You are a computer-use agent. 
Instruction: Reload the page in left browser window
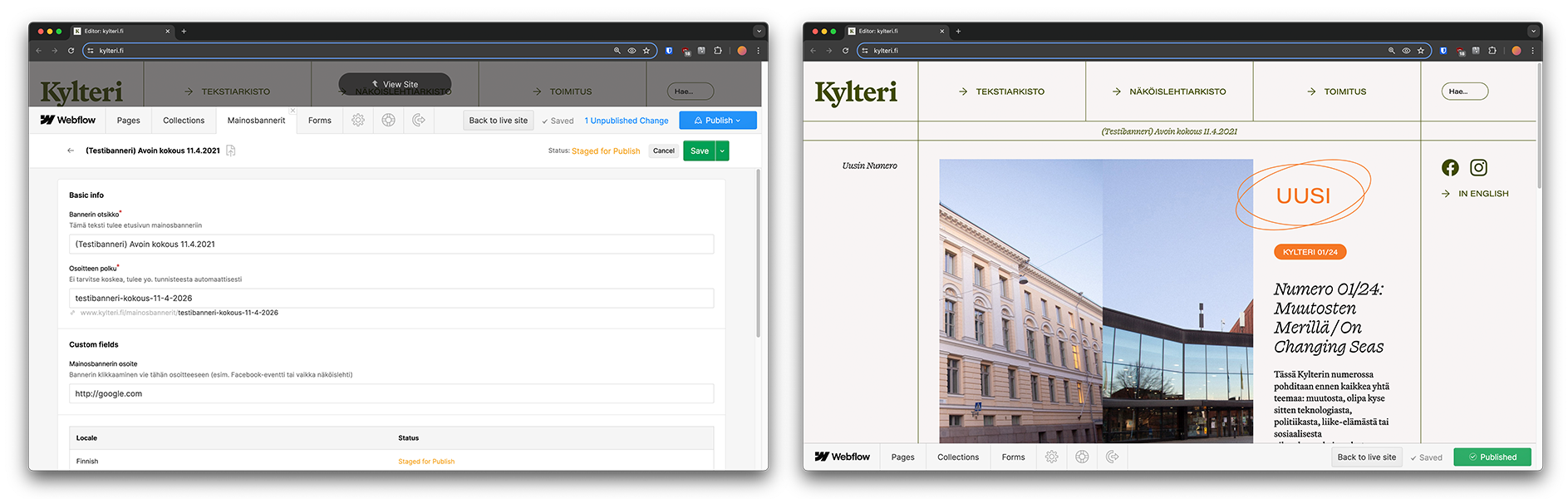71,51
